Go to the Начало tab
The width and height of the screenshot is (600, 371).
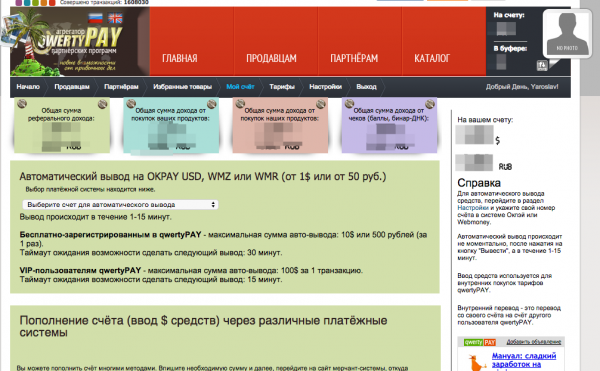click(x=28, y=87)
